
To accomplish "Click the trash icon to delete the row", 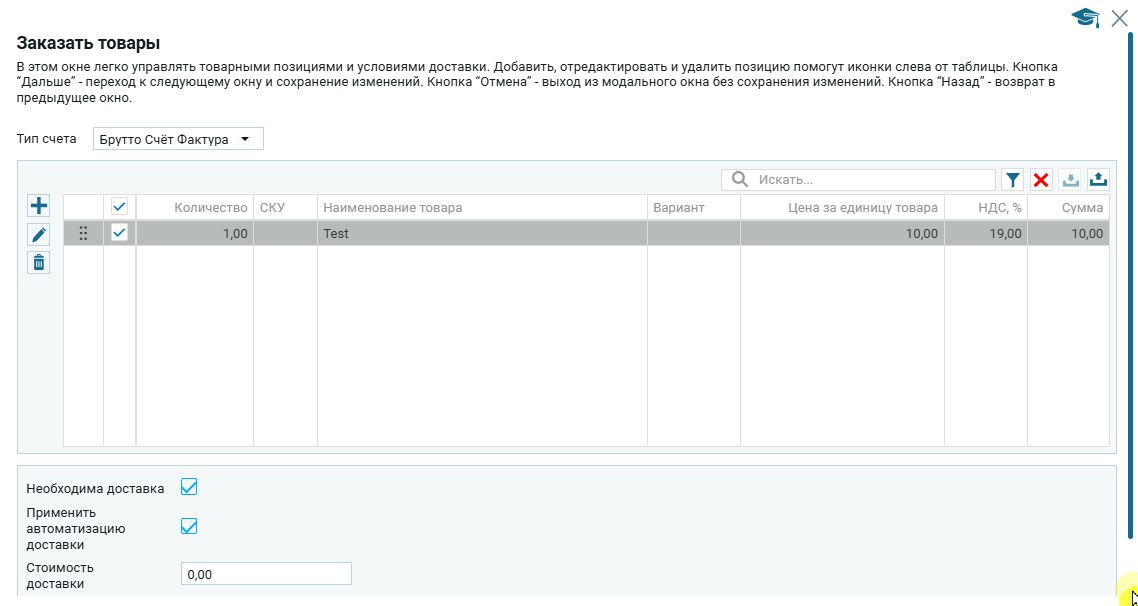I will [39, 262].
